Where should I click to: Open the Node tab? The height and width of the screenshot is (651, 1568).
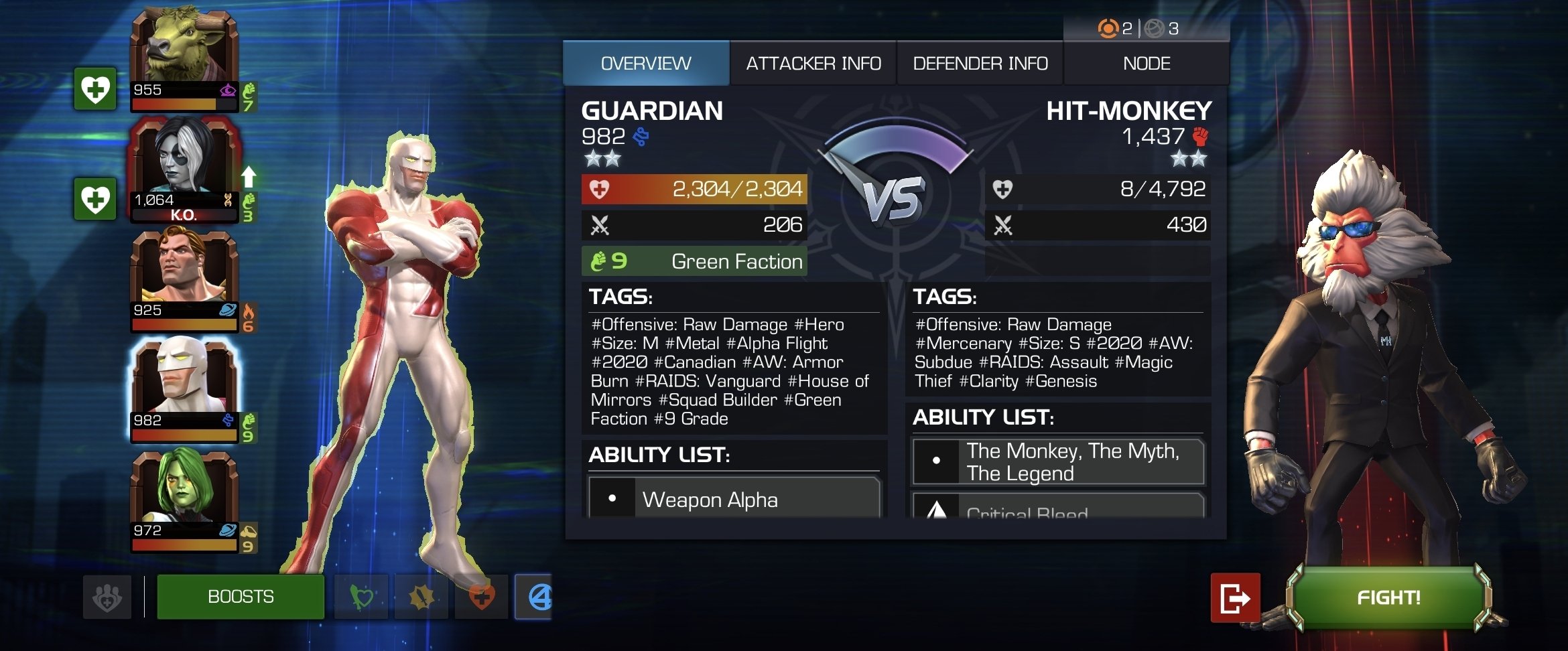(1147, 64)
